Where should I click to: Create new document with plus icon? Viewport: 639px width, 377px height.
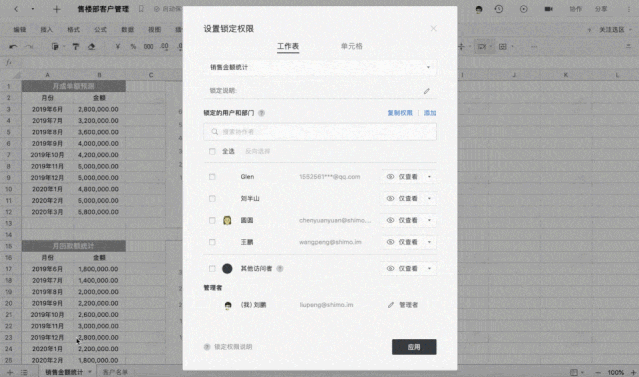tap(57, 9)
